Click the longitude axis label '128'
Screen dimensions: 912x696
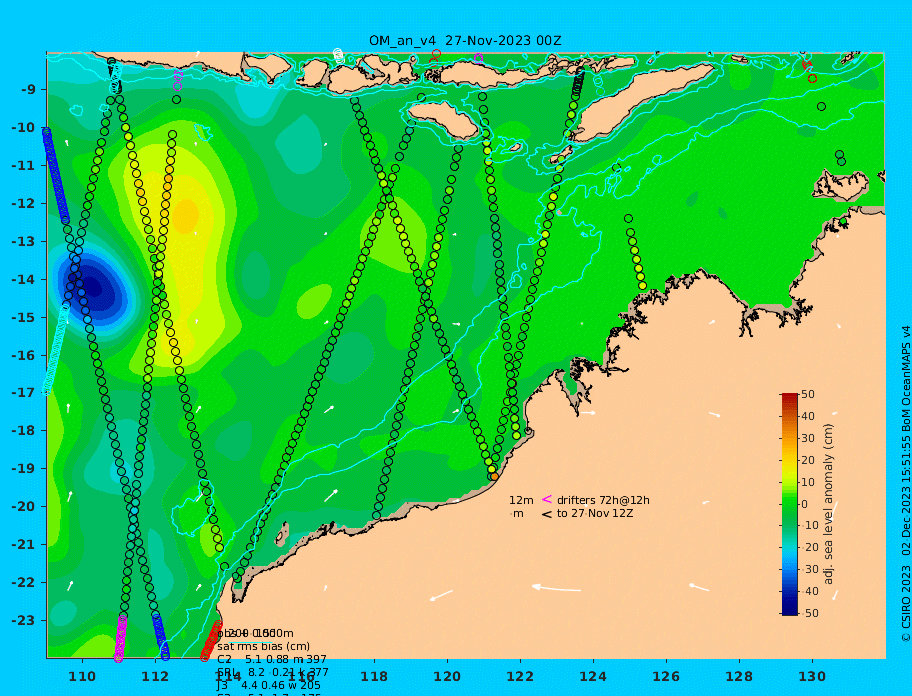pyautogui.click(x=739, y=677)
